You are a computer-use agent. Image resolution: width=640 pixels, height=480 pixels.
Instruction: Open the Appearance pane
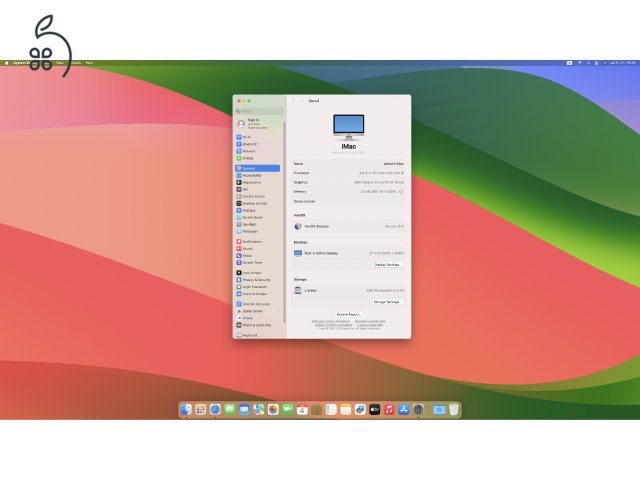point(258,182)
